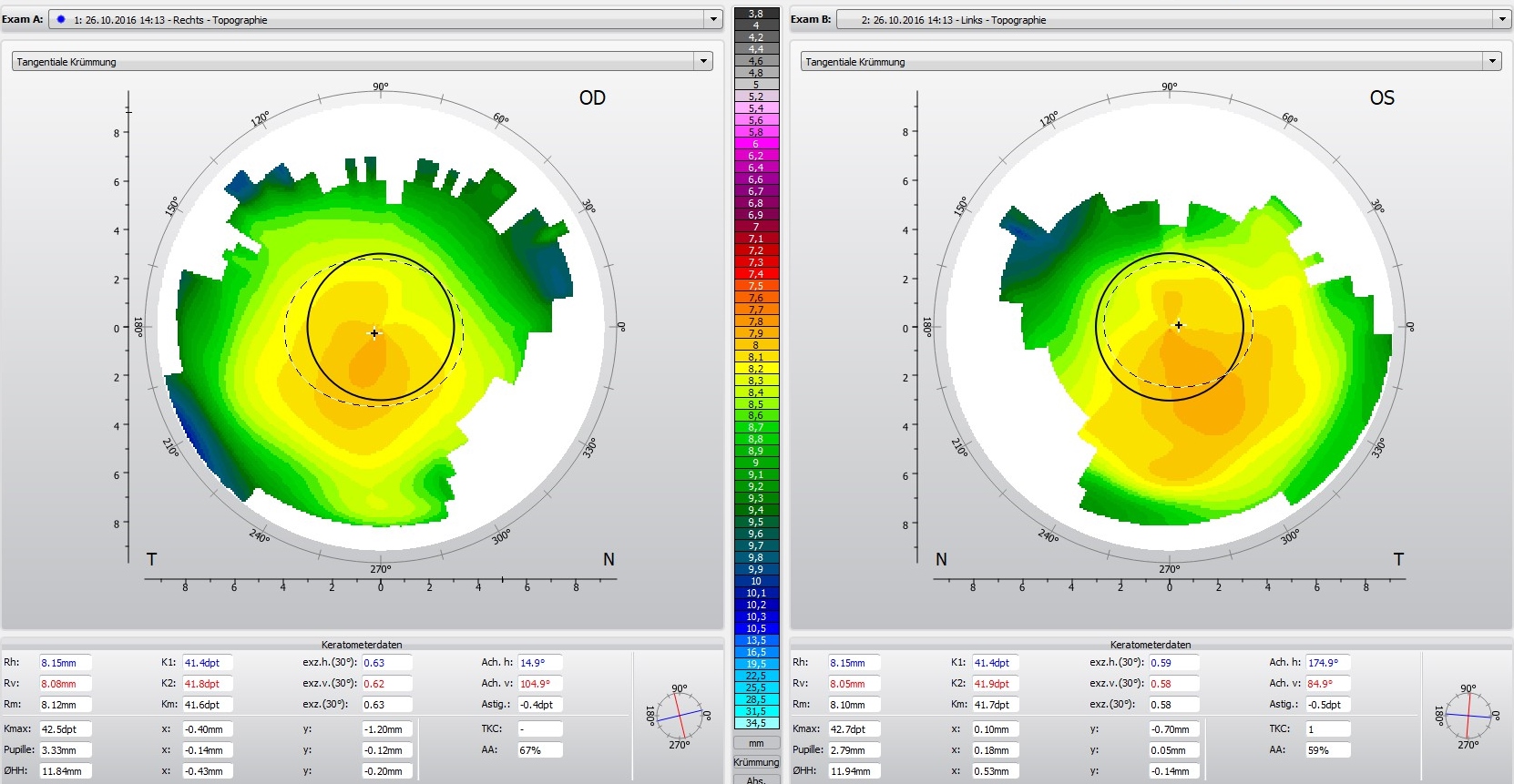The width and height of the screenshot is (1514, 784).
Task: Open the Exam A selection dropdown
Action: tap(713, 19)
